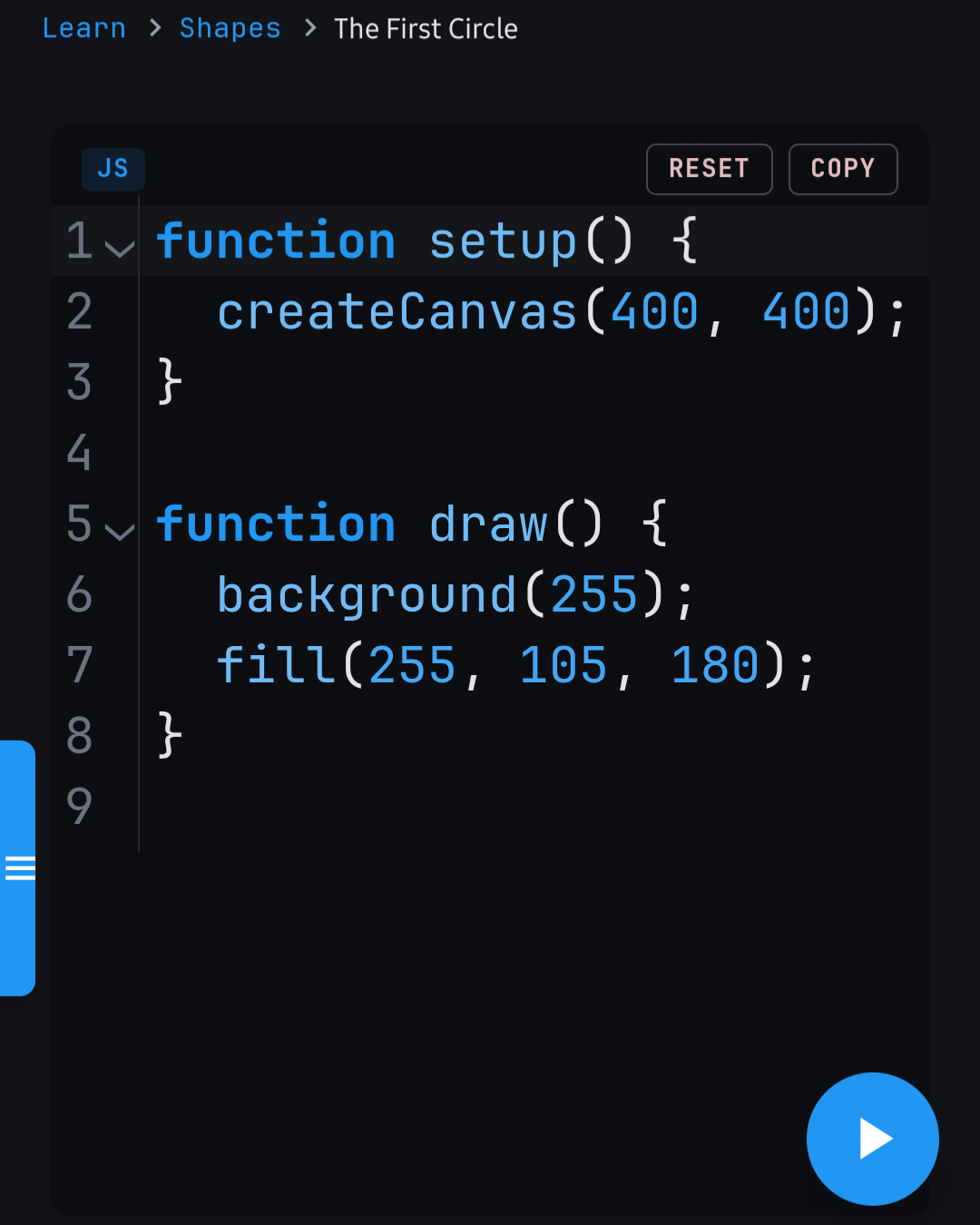This screenshot has width=980, height=1225.
Task: Click the background(255) statement
Action: (456, 595)
